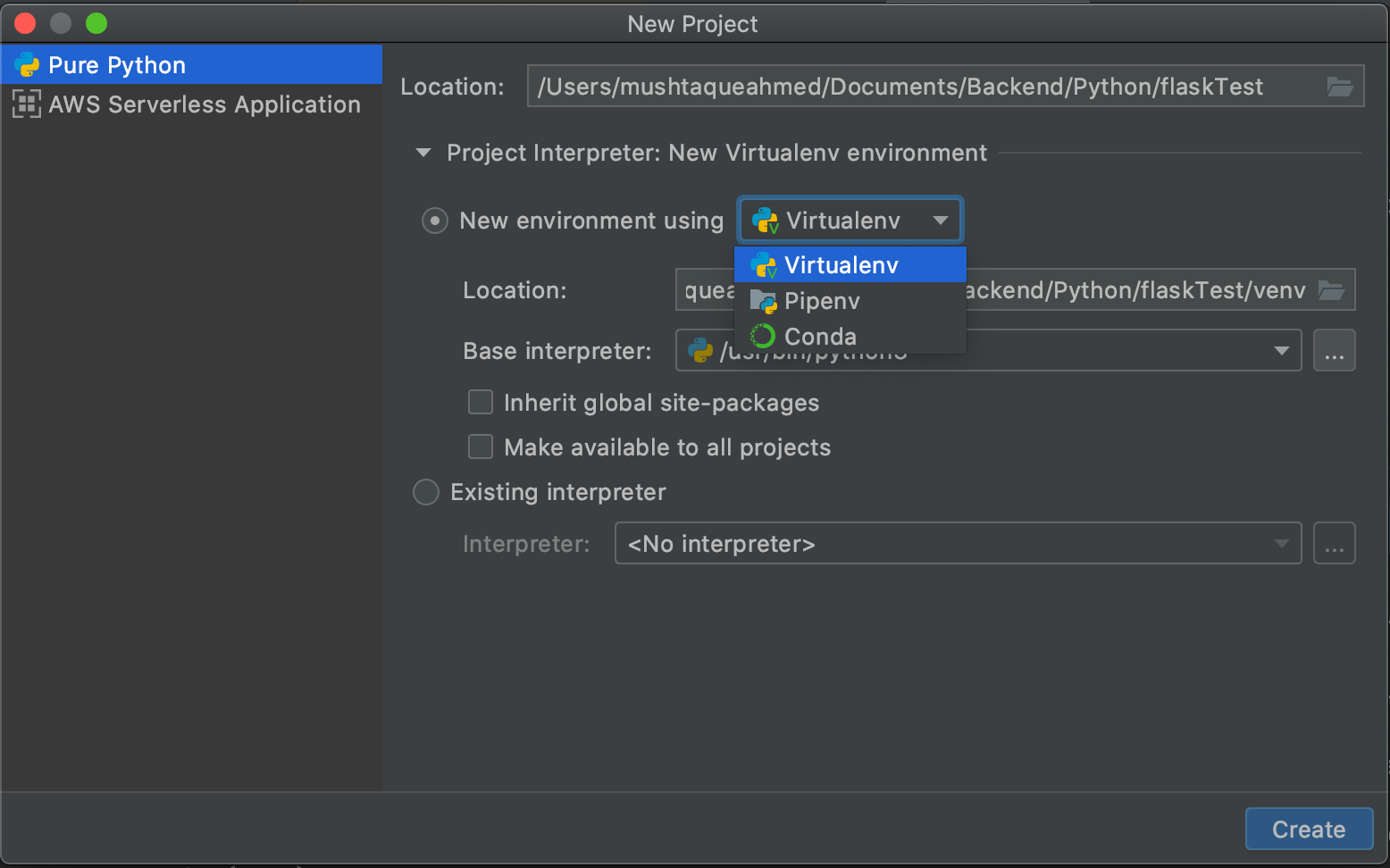Viewport: 1390px width, 868px height.
Task: Browse folder for venv Location
Action: click(1331, 290)
